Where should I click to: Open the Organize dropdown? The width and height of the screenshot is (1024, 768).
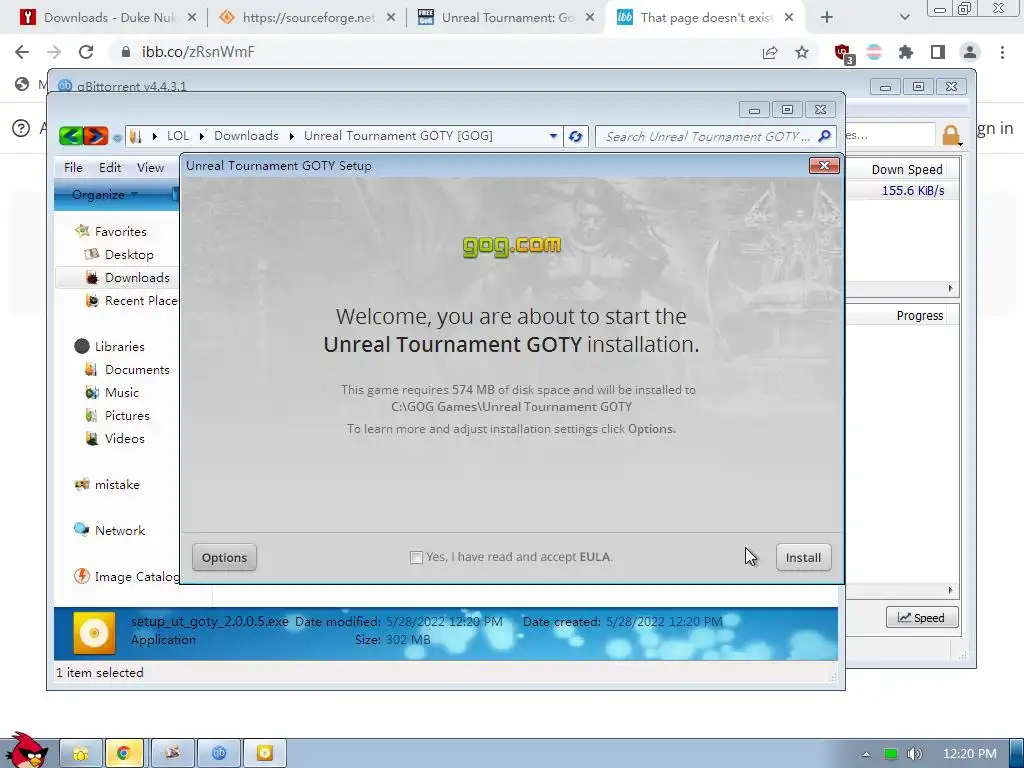104,194
